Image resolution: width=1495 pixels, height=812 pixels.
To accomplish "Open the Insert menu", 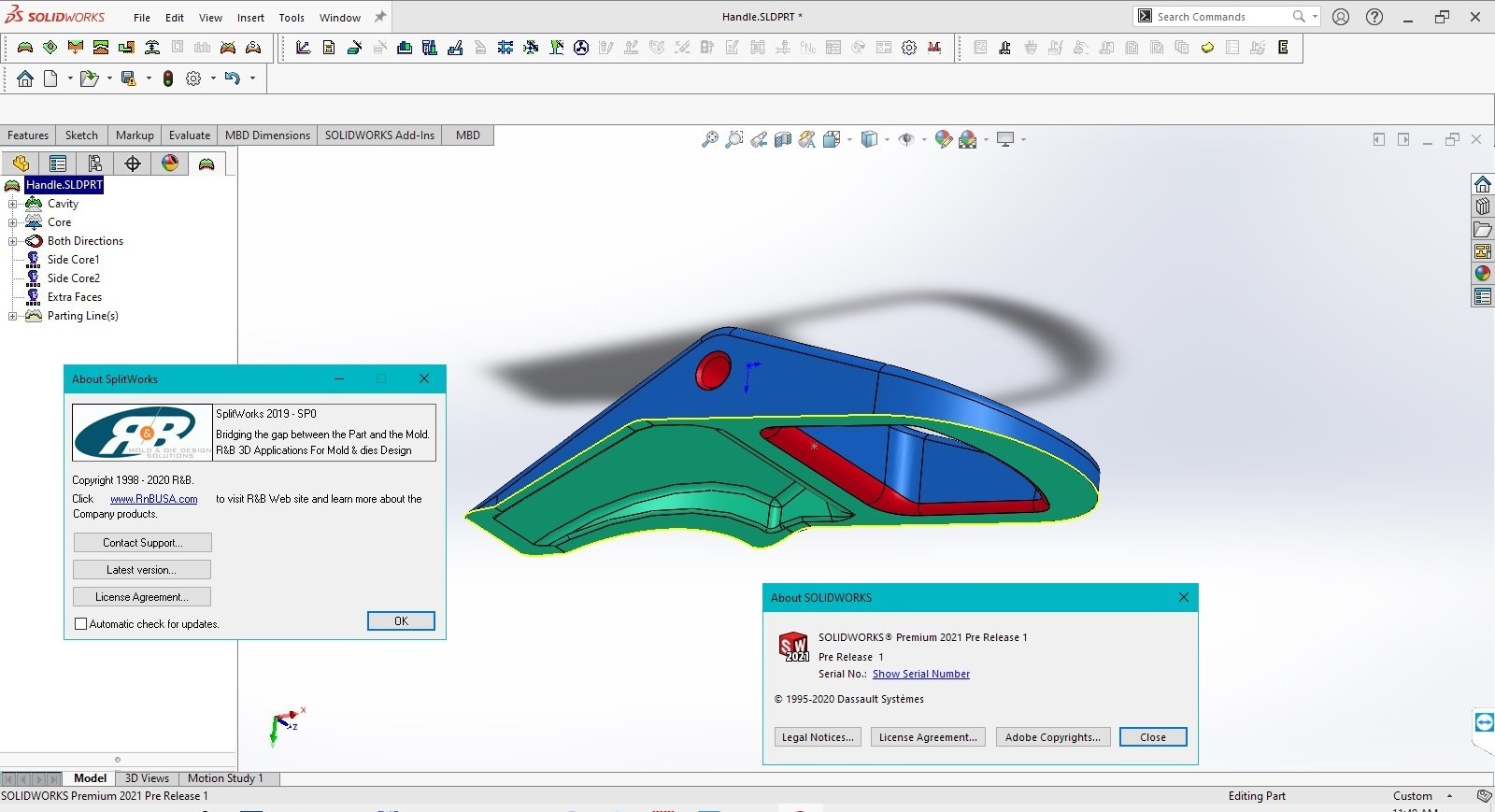I will pyautogui.click(x=250, y=18).
